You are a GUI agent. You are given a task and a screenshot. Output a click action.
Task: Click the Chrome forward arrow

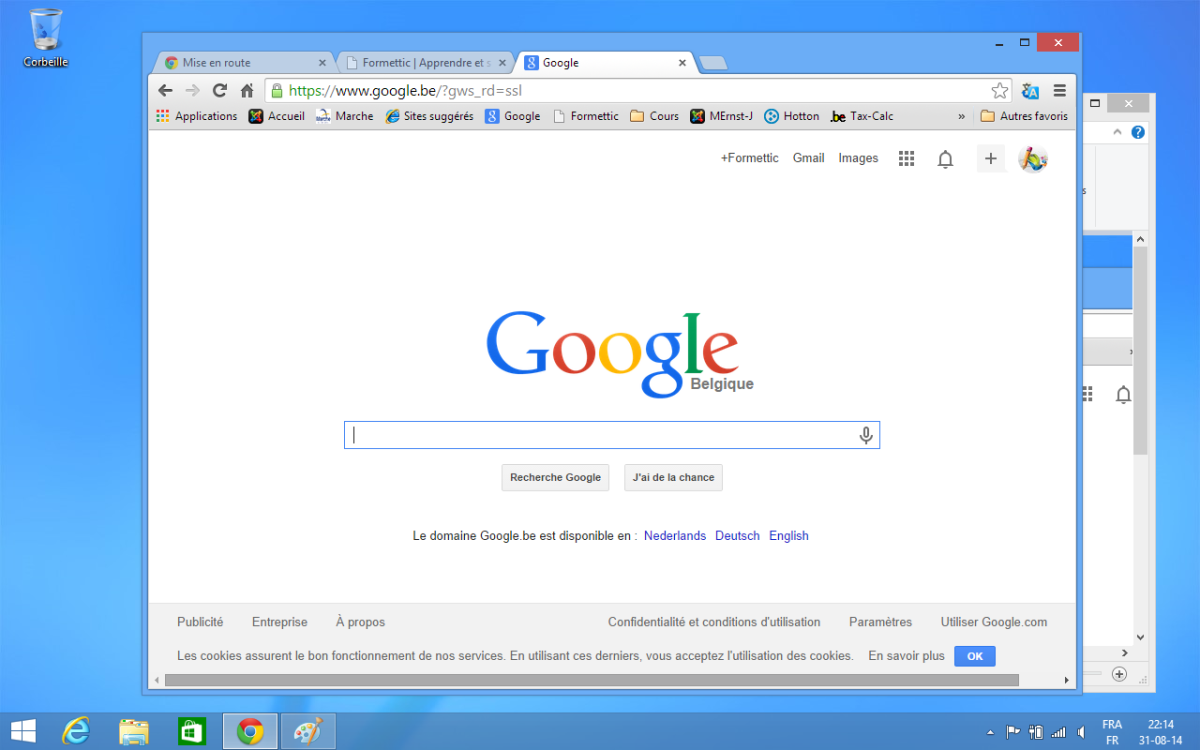pyautogui.click(x=193, y=90)
